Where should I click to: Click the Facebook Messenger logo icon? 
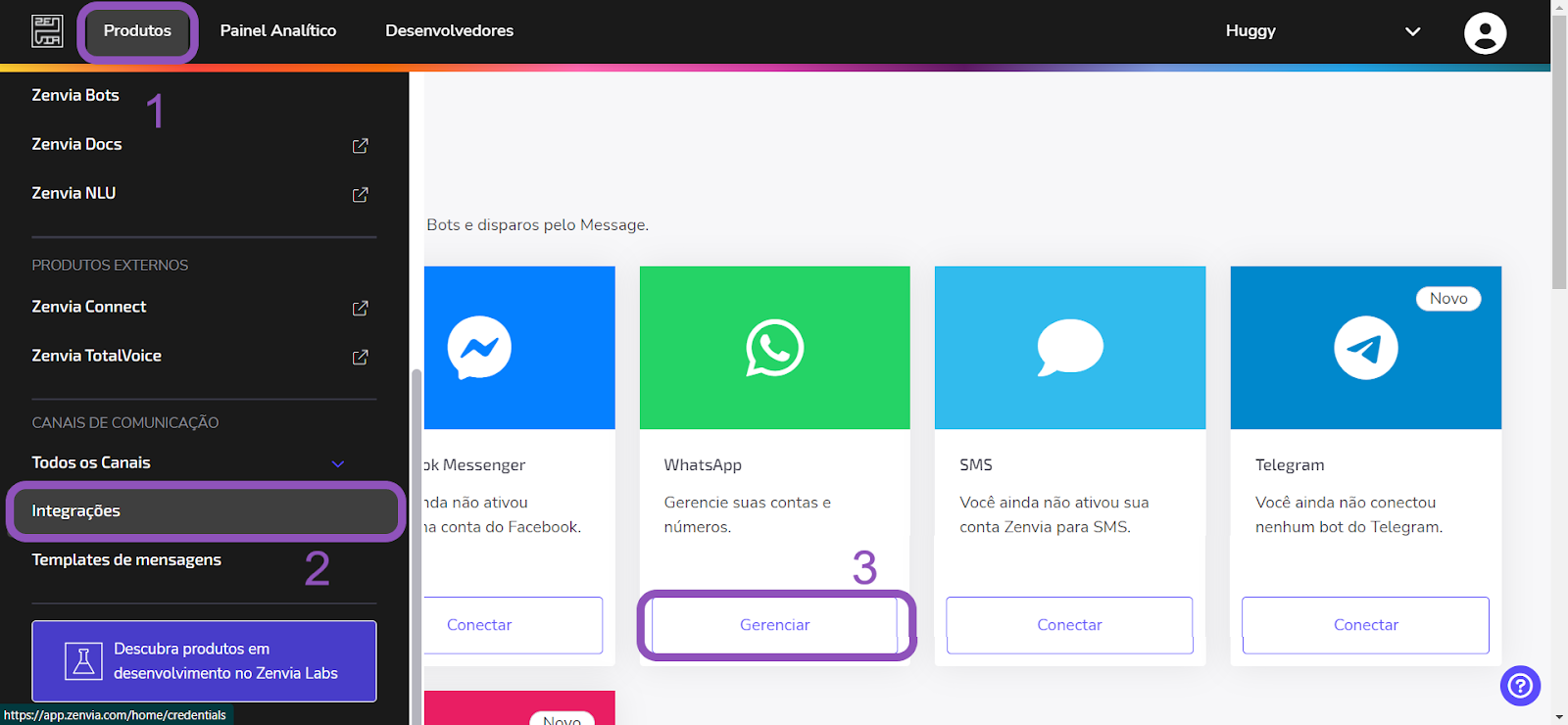click(479, 348)
